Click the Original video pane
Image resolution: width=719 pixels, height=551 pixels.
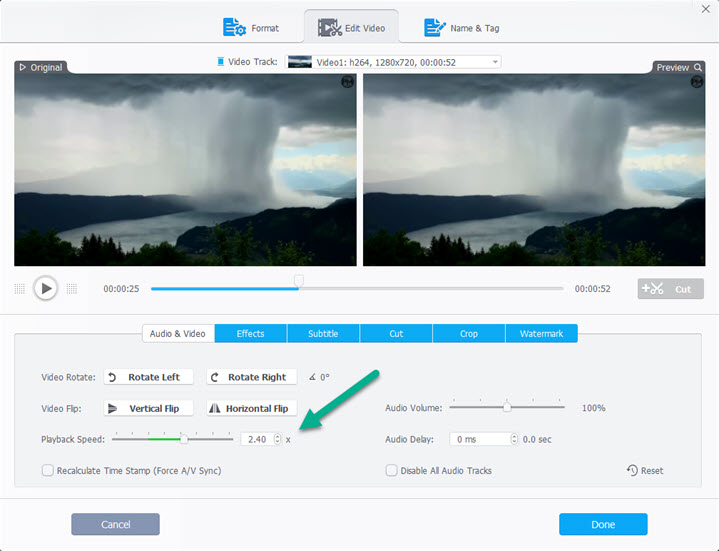[185, 170]
